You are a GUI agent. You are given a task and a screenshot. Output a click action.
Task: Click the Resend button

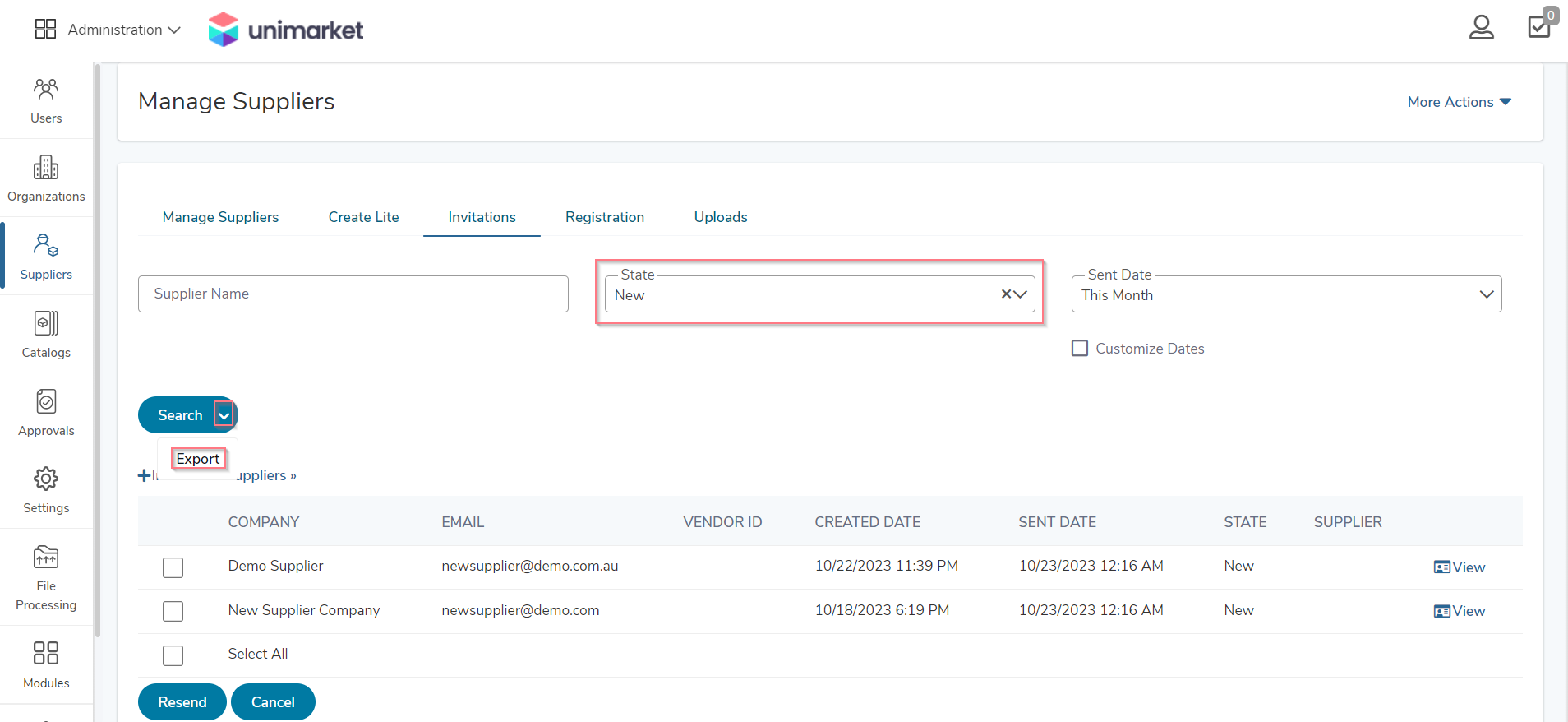182,702
